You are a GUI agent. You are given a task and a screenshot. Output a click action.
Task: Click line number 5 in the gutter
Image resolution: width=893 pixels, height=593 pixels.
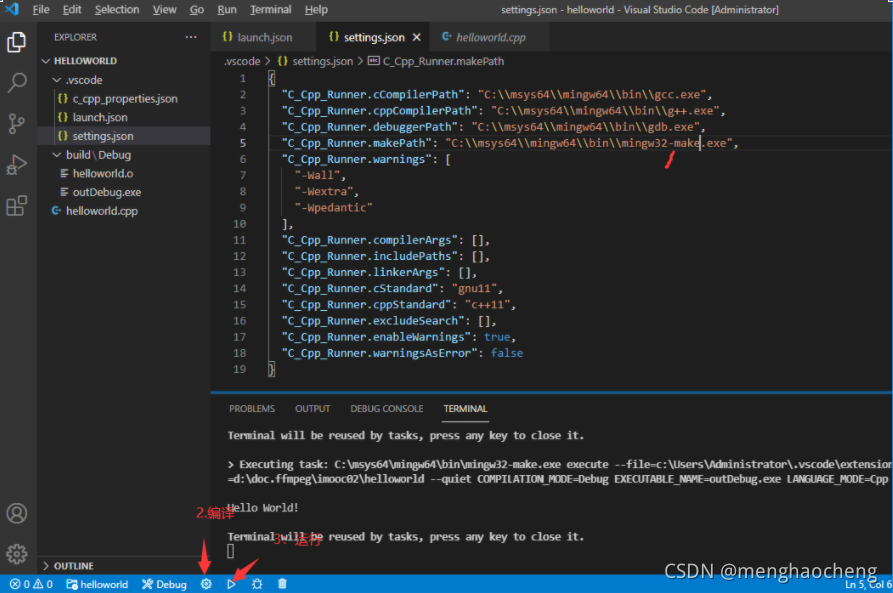point(243,143)
